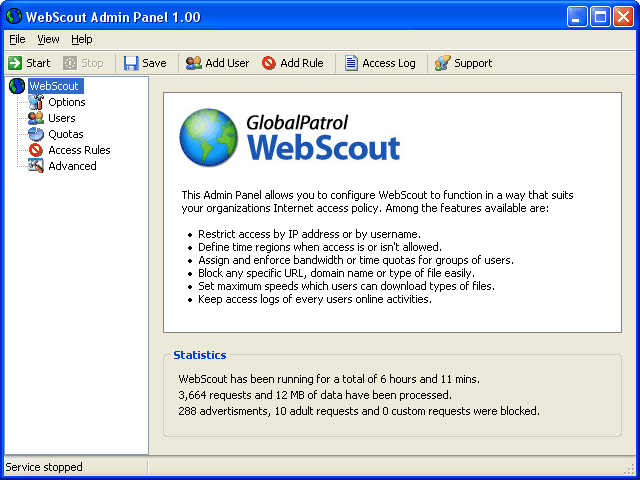Click the 'Define time regions' bullet

320,247
